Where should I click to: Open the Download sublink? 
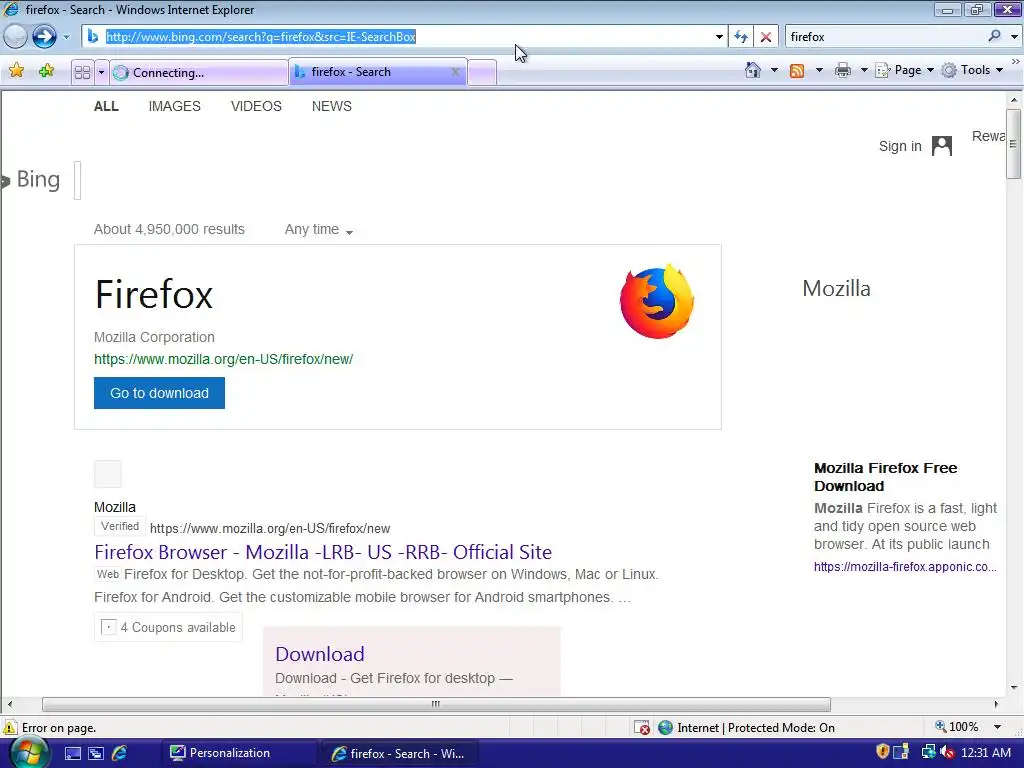pos(320,654)
